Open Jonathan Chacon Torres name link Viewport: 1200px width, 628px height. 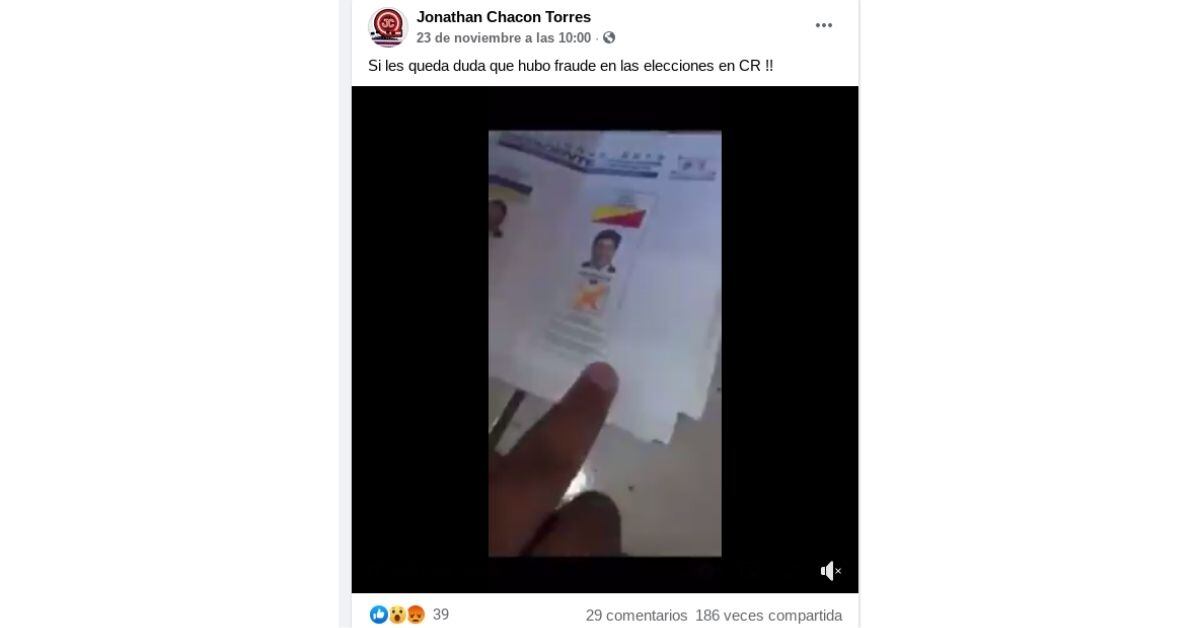coord(503,17)
